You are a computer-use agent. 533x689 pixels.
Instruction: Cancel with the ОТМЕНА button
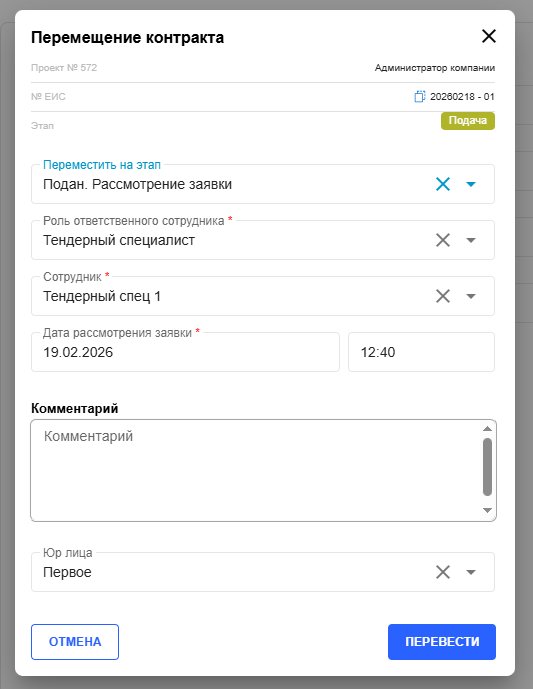click(75, 642)
